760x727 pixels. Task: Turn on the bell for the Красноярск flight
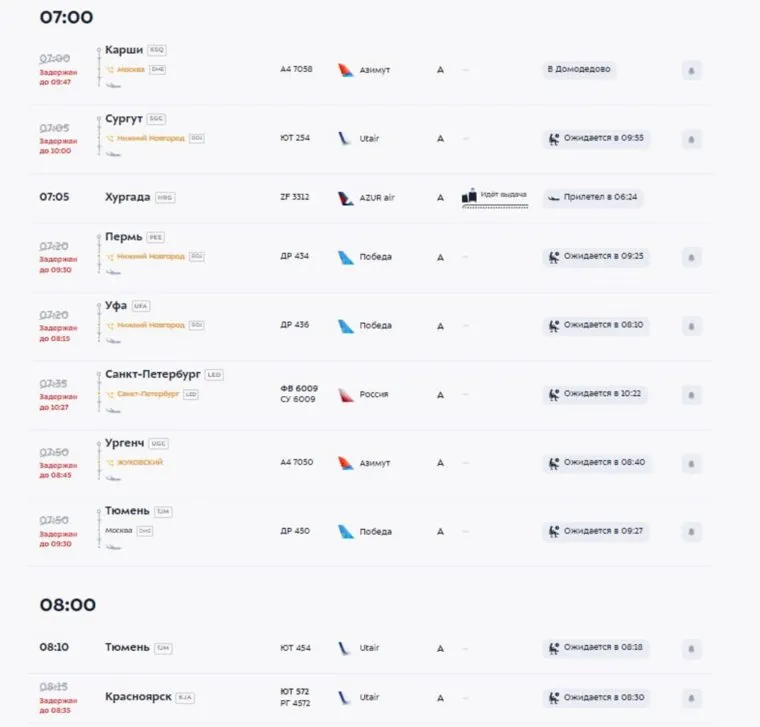[691, 697]
